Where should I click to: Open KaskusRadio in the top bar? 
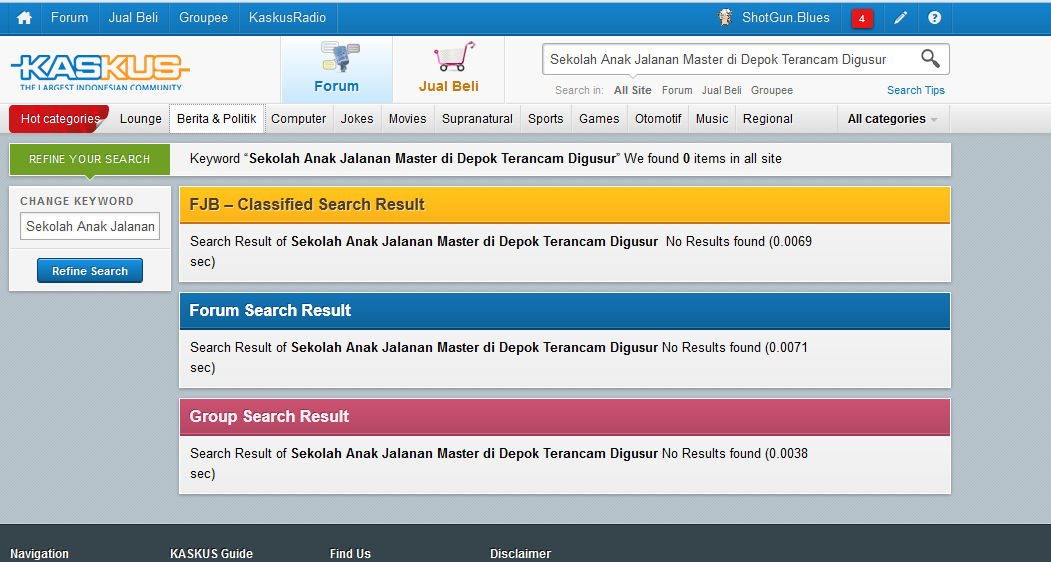point(288,17)
